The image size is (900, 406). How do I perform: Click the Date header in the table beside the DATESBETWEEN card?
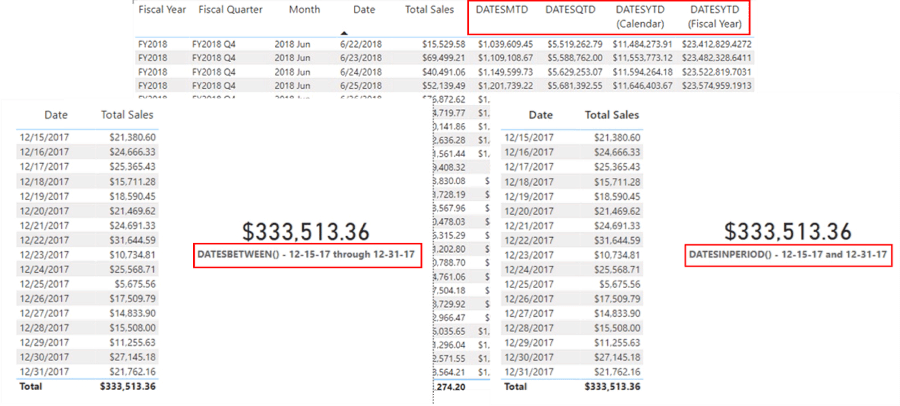(56, 115)
